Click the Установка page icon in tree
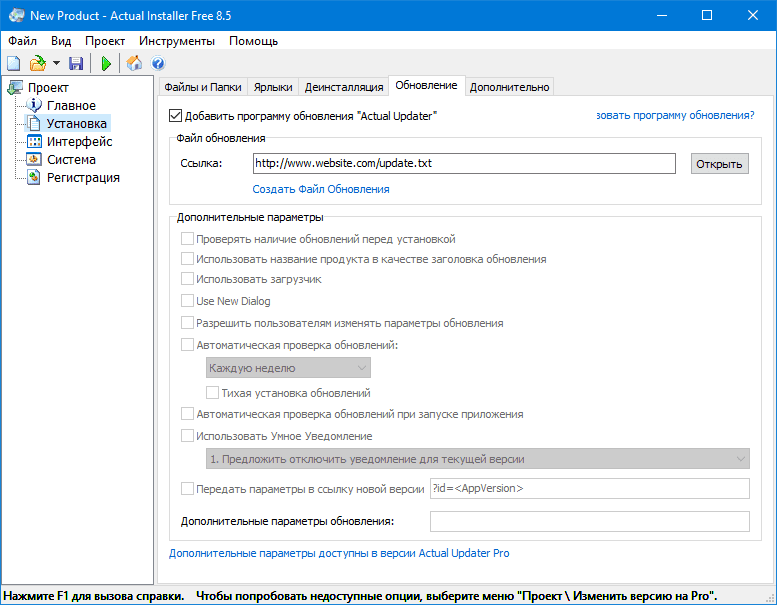 pyautogui.click(x=34, y=123)
